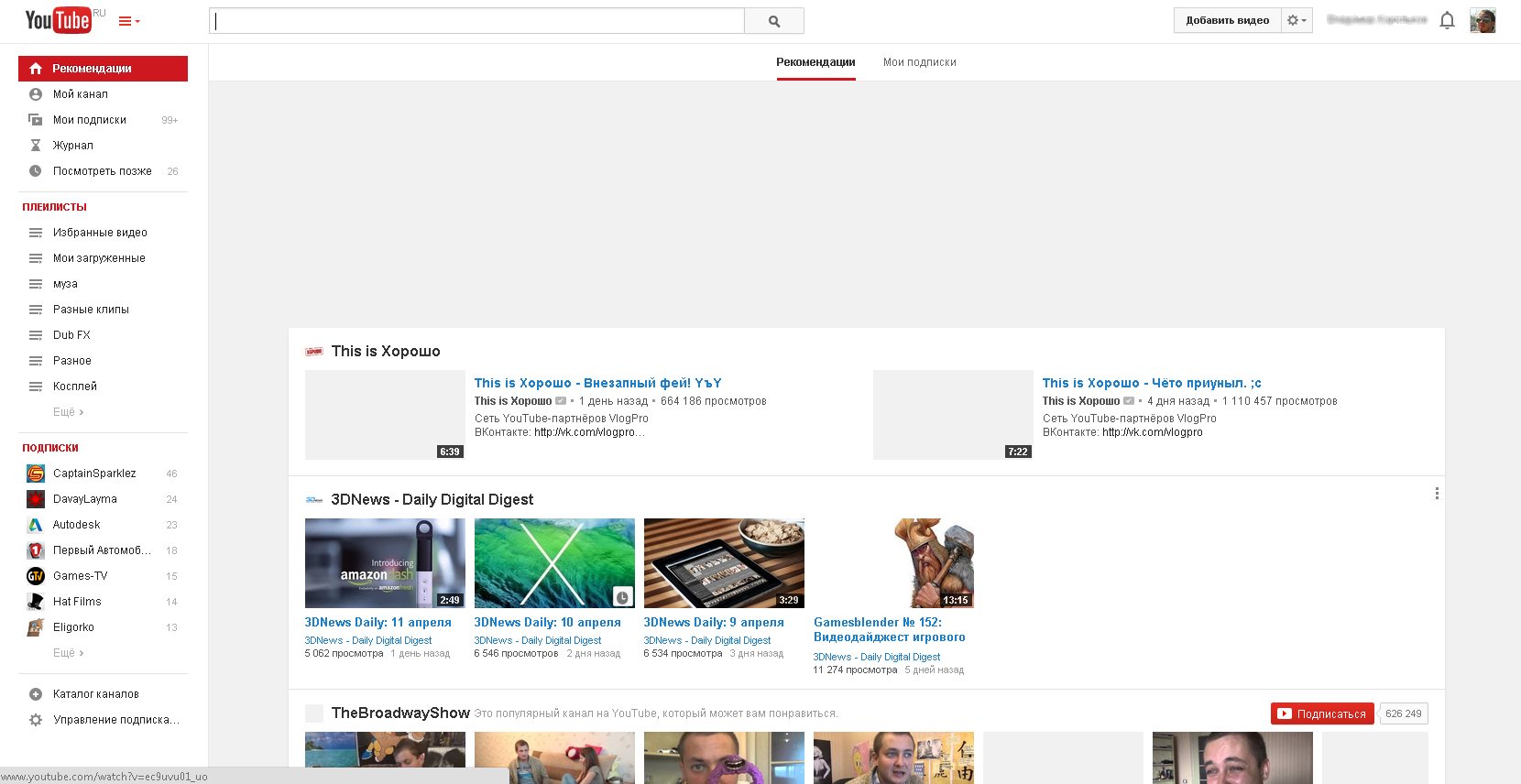The width and height of the screenshot is (1521, 784).
Task: Expand Ещё under playlists
Action: (69, 412)
